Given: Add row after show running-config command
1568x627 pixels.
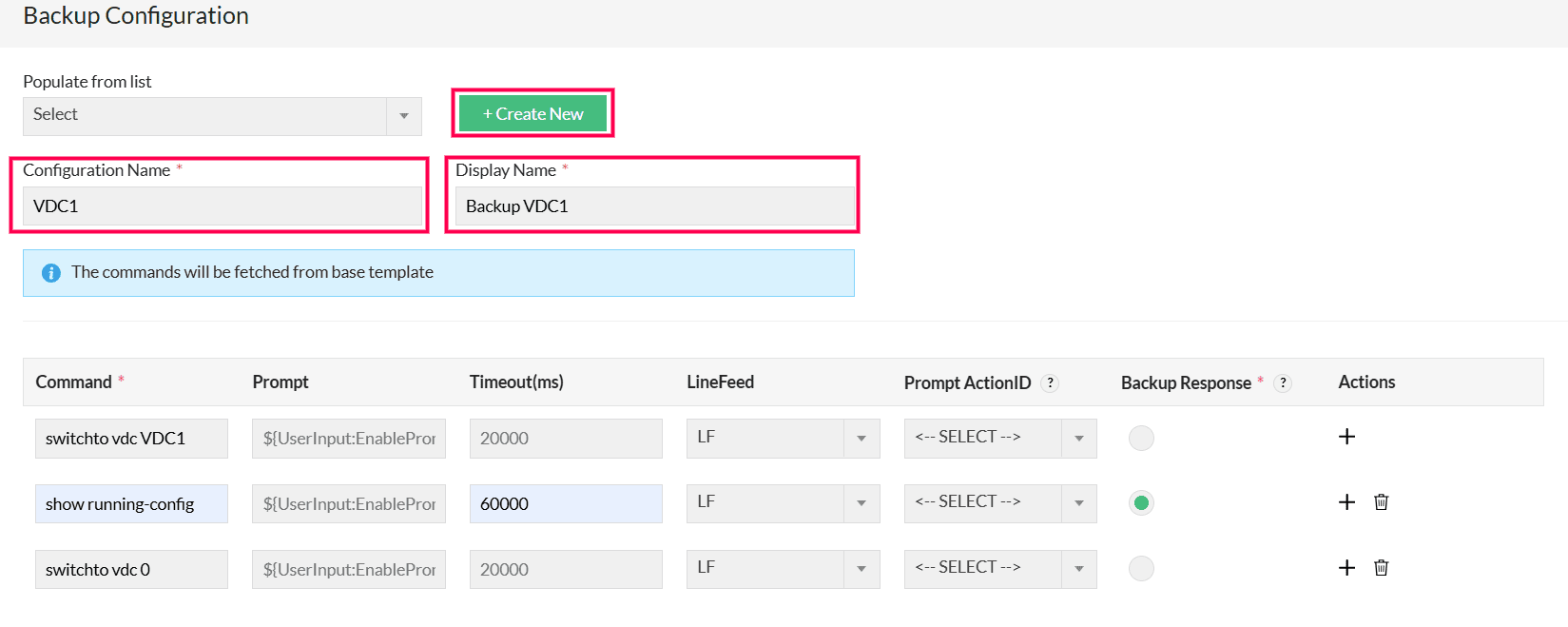Looking at the screenshot, I should tap(1346, 502).
